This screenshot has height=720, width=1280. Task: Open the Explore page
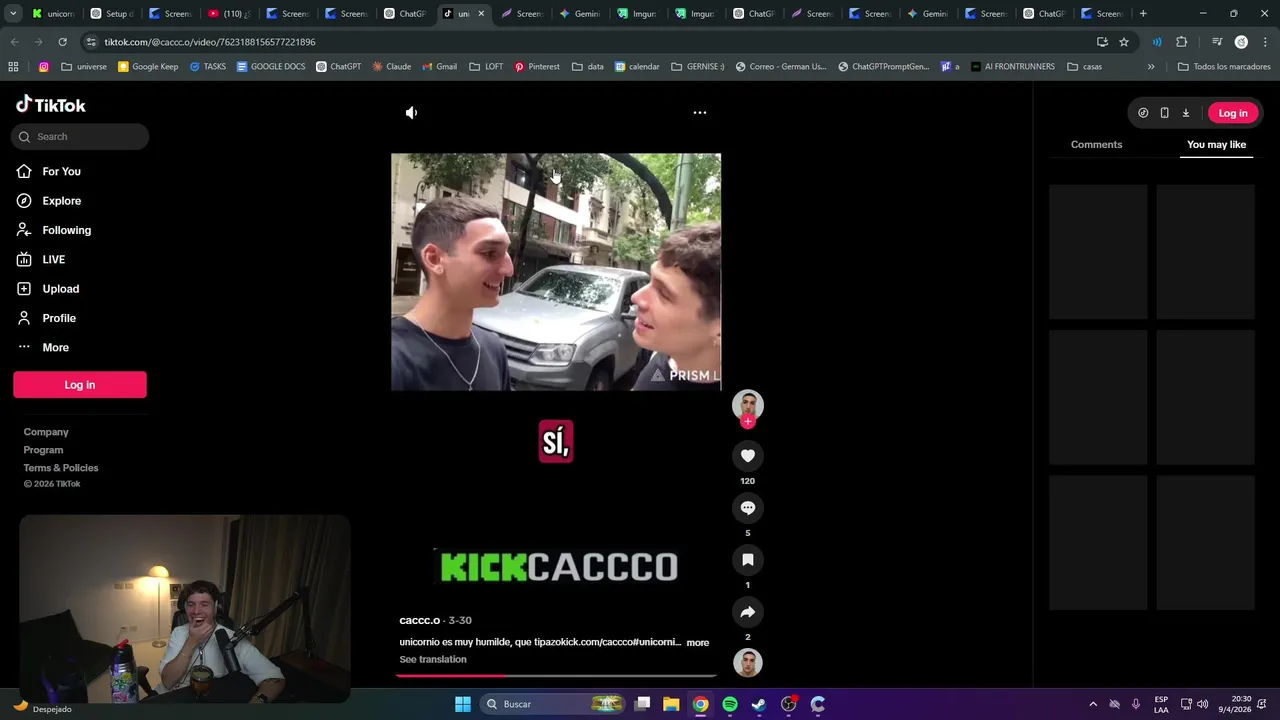pos(61,201)
